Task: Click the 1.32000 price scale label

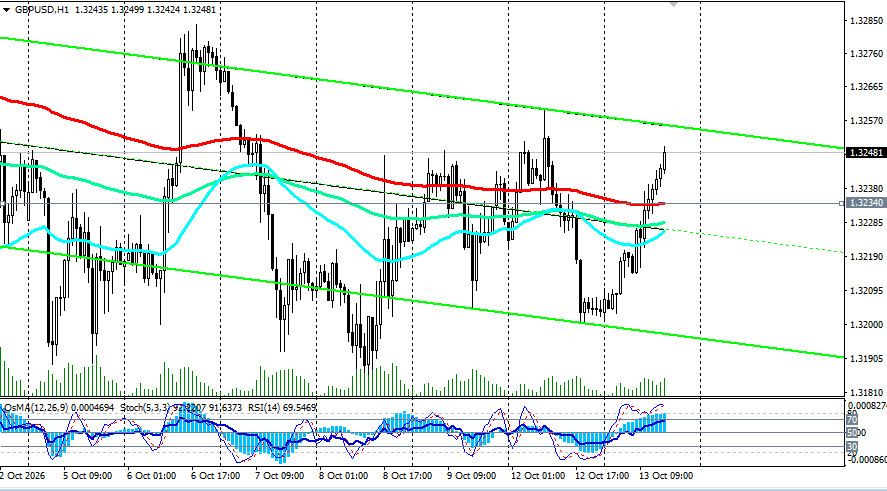Action: coord(866,325)
